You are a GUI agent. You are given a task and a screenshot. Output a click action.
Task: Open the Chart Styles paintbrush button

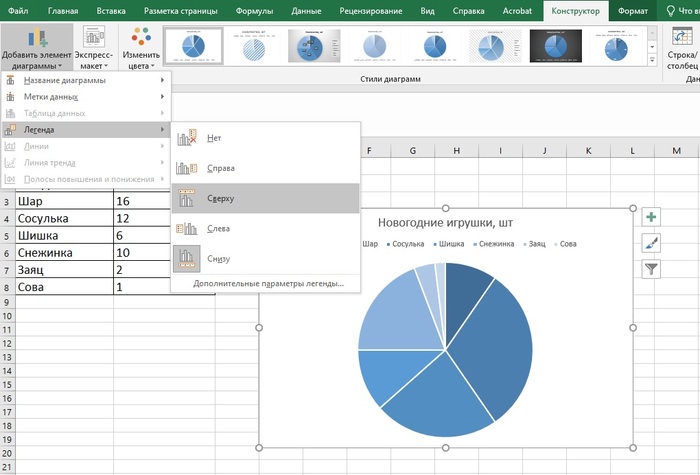click(x=651, y=243)
